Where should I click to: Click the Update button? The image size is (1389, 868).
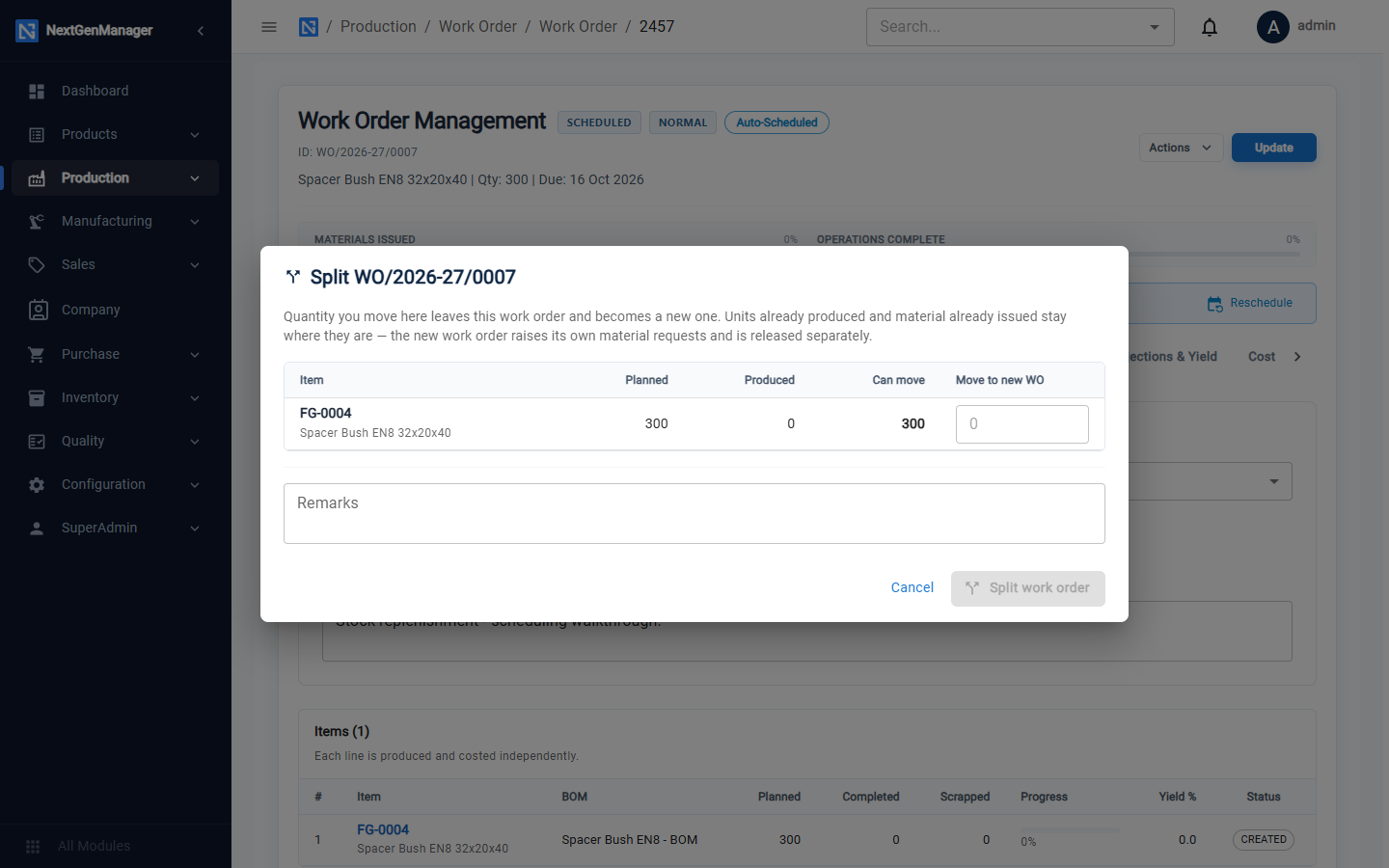[1273, 148]
